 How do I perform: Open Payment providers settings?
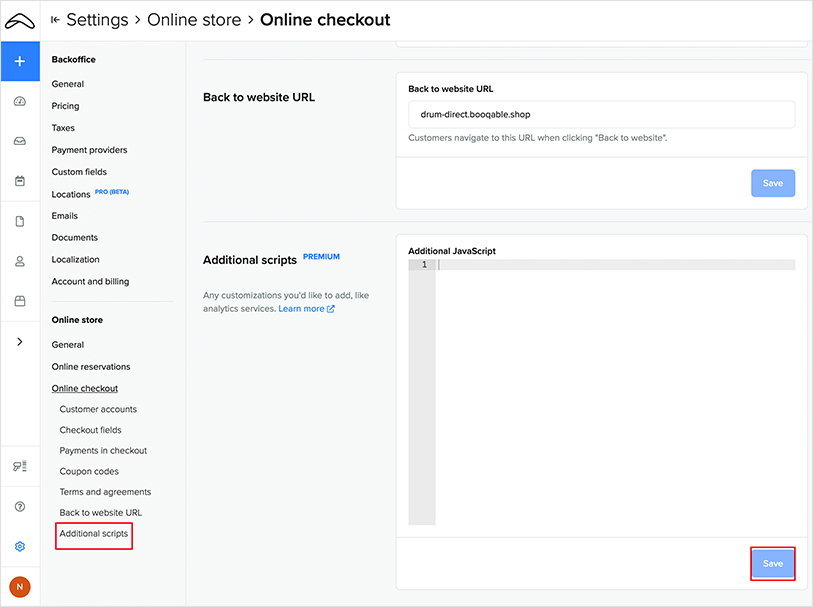[x=89, y=150]
